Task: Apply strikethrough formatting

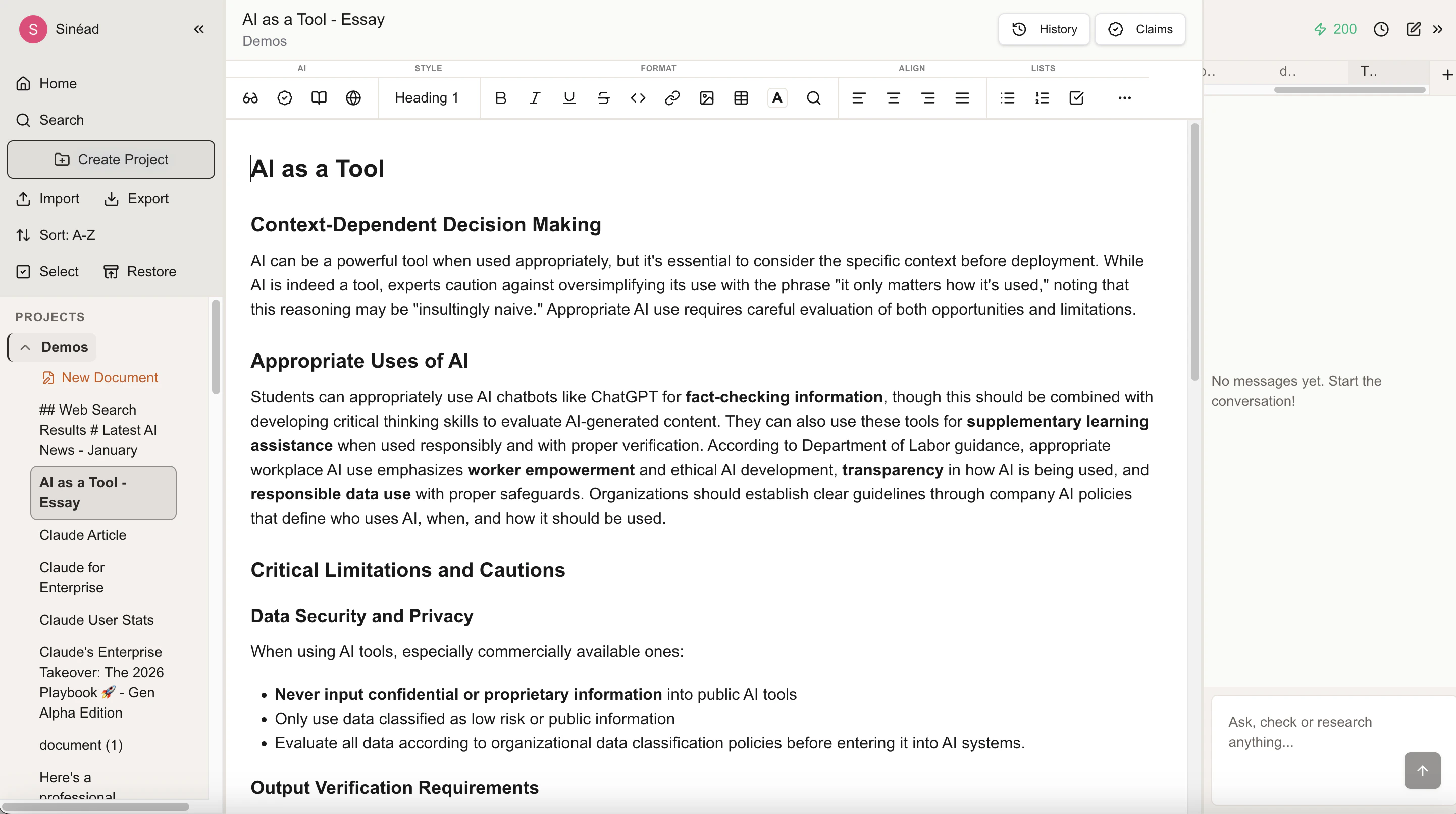Action: coord(603,98)
